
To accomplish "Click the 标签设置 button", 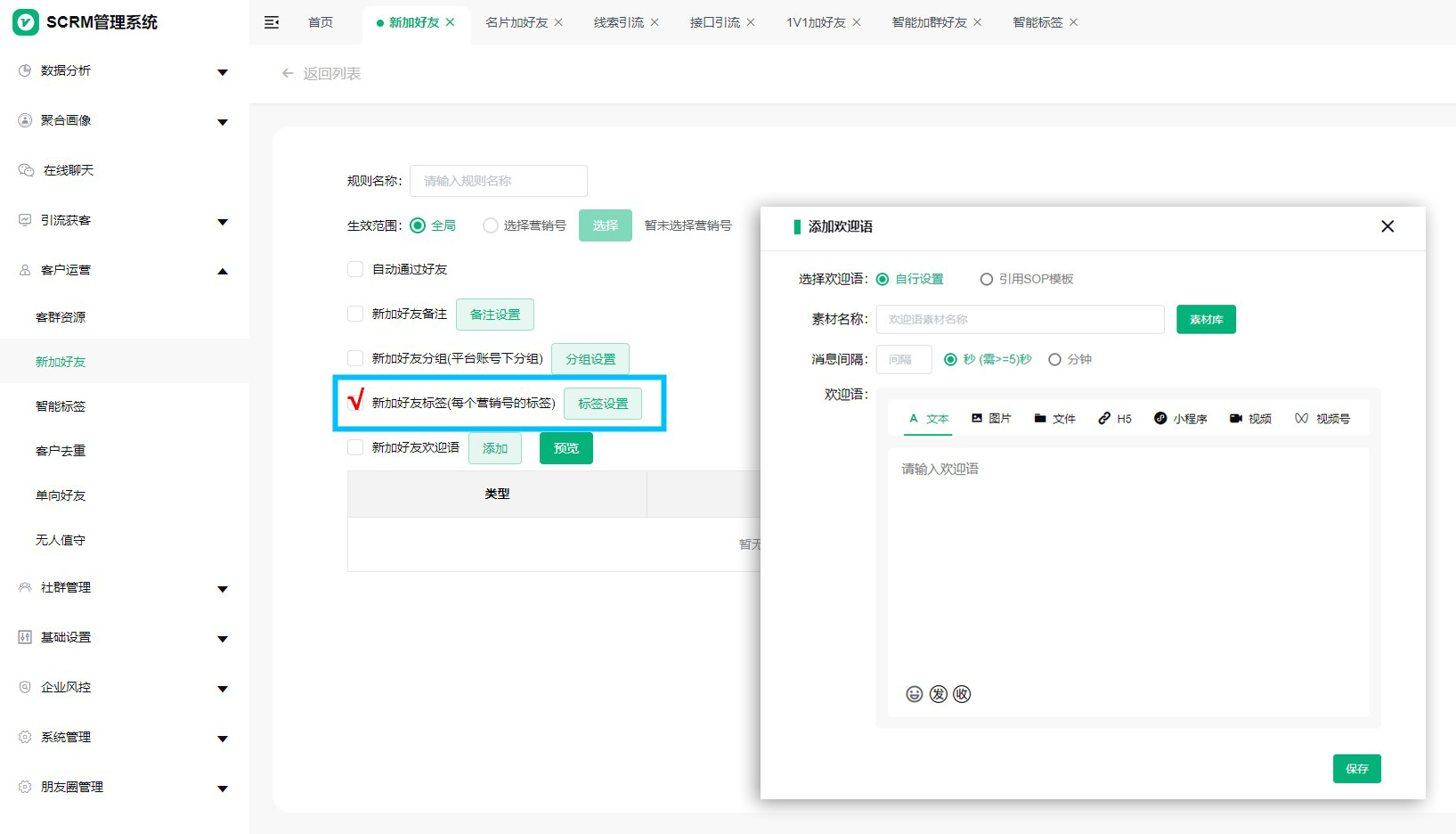I will (x=603, y=404).
